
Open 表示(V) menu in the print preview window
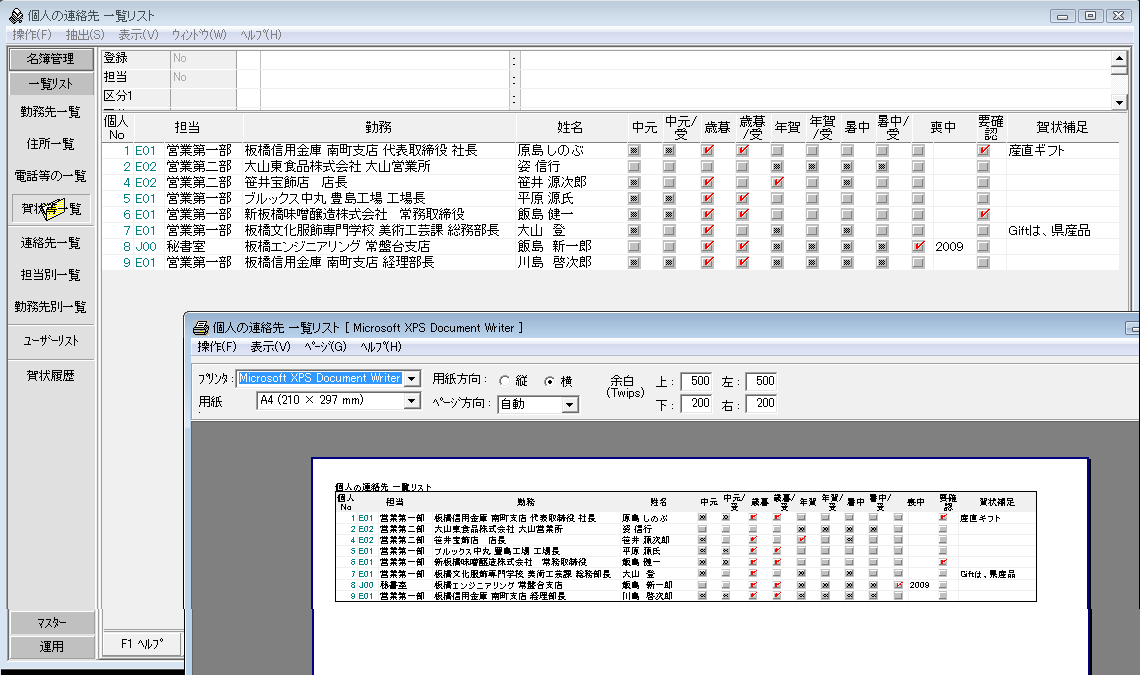tap(270, 347)
